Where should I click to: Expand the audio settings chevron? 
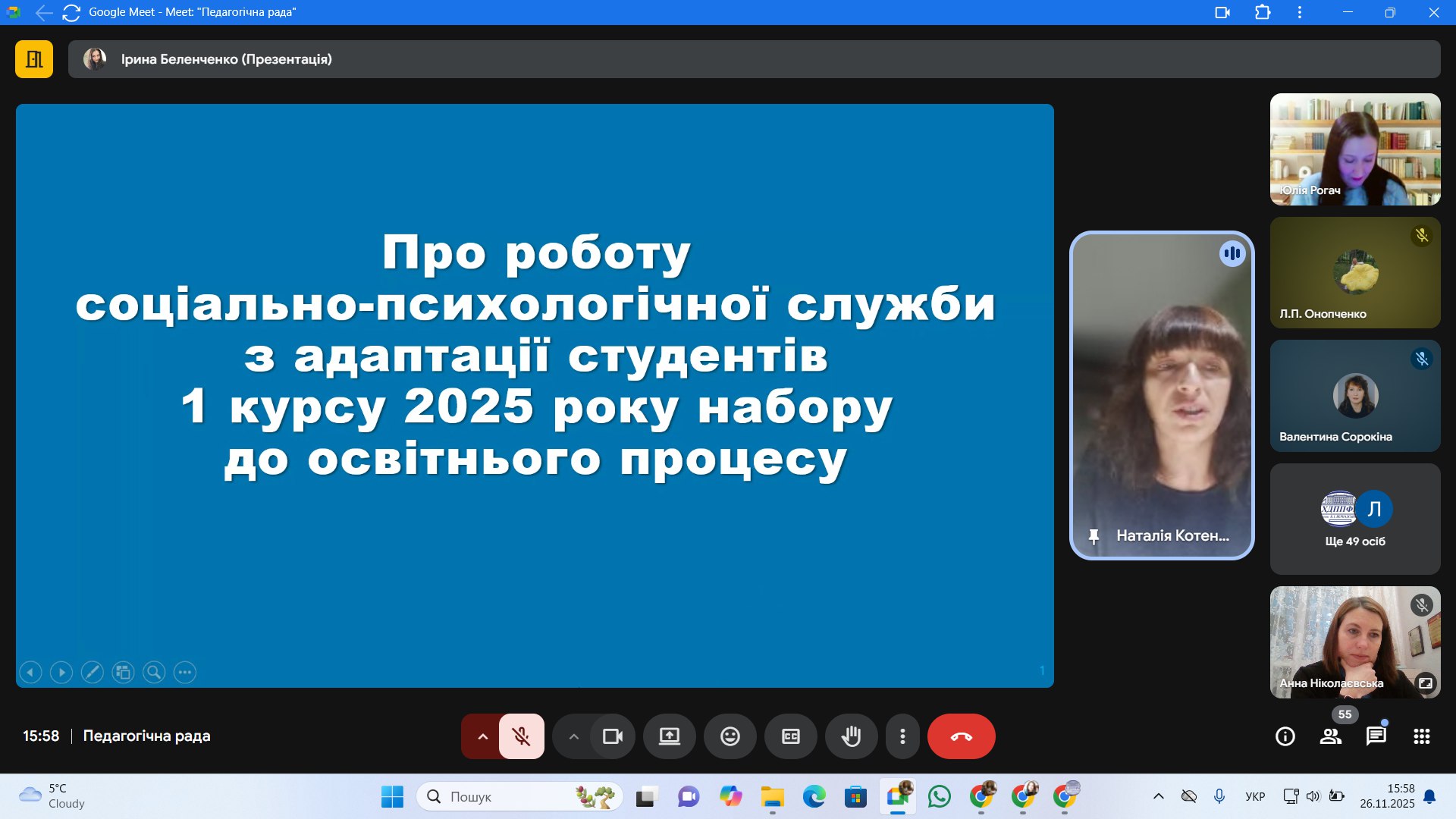[482, 736]
